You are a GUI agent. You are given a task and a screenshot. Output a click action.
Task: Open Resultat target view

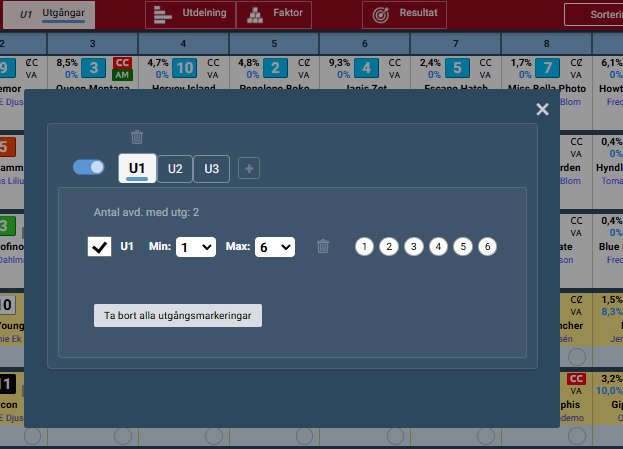[x=405, y=14]
